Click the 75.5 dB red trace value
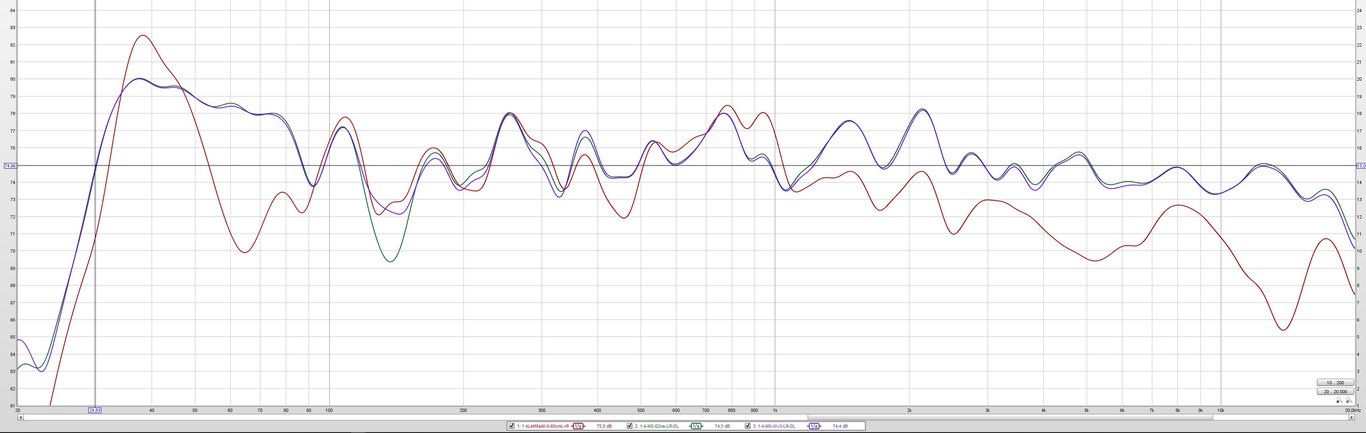 pyautogui.click(x=604, y=426)
